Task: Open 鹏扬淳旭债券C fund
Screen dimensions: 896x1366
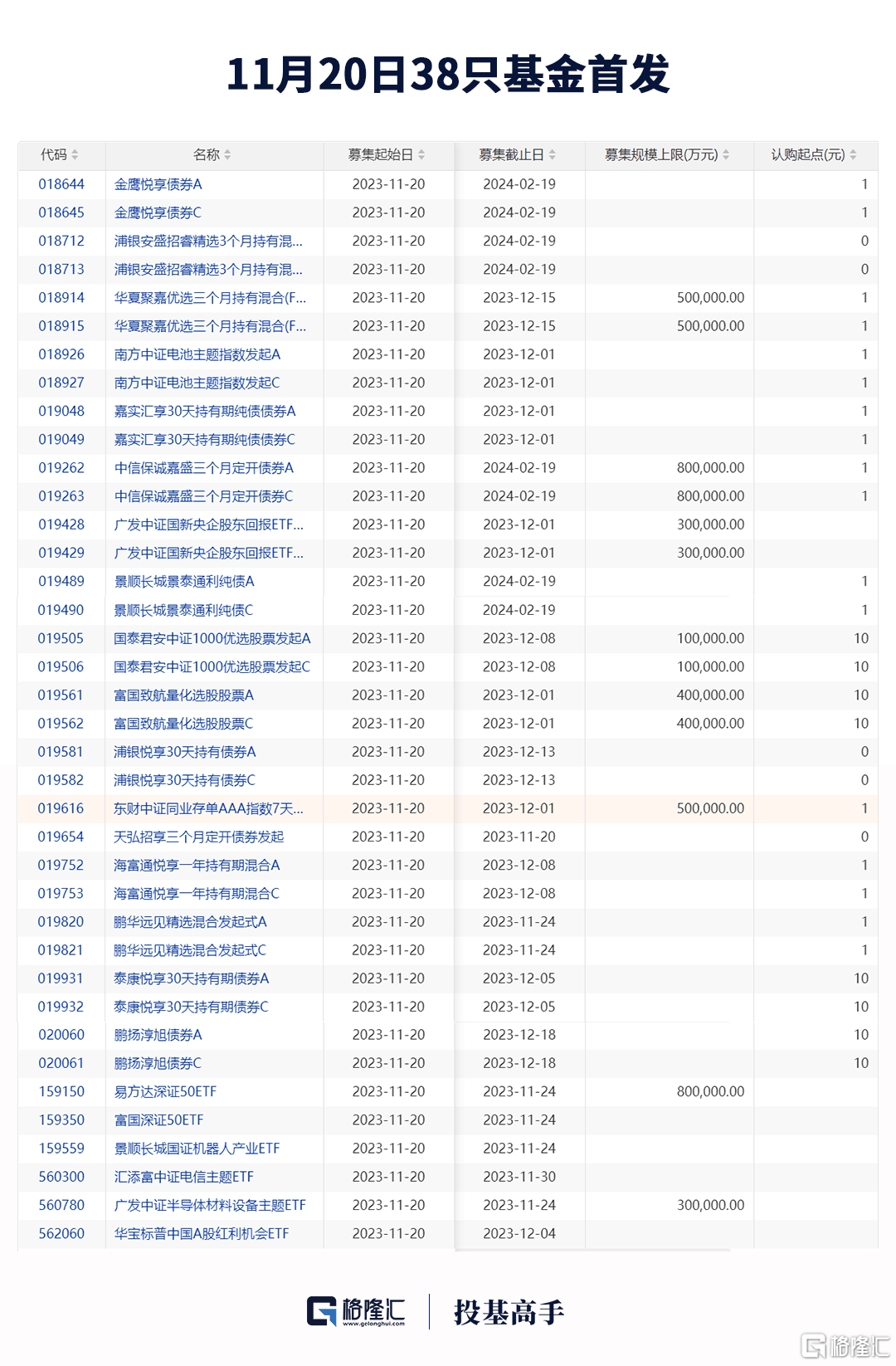Action: click(x=158, y=1063)
